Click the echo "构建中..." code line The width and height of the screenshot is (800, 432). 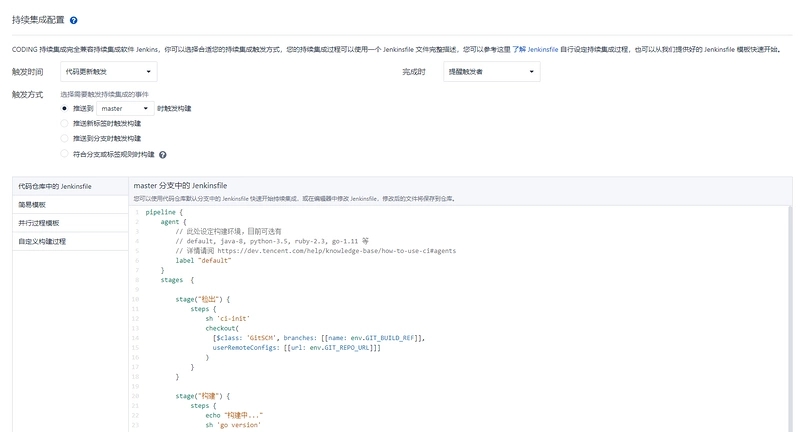coord(235,415)
